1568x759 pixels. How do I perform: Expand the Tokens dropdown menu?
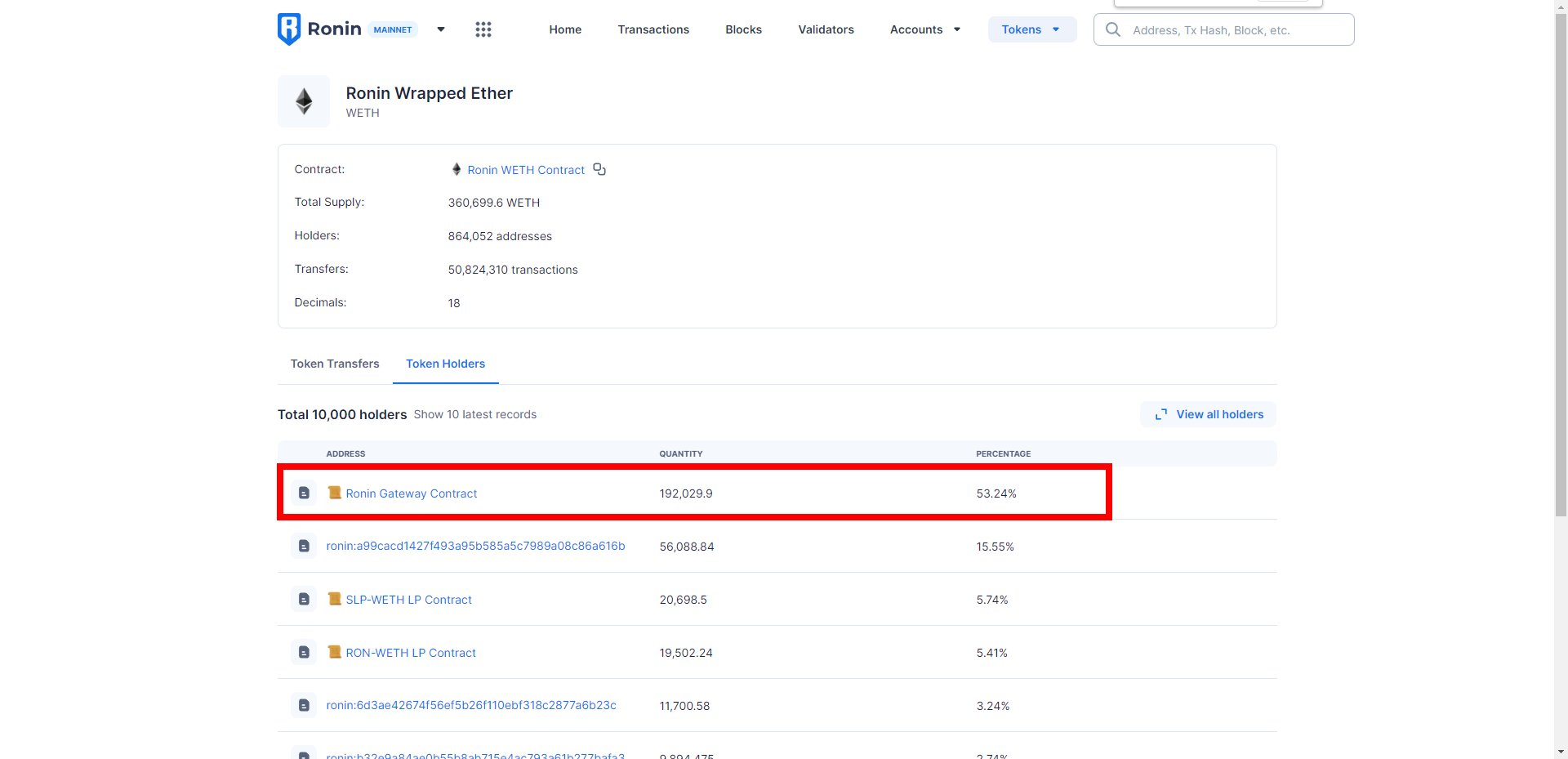[1032, 29]
